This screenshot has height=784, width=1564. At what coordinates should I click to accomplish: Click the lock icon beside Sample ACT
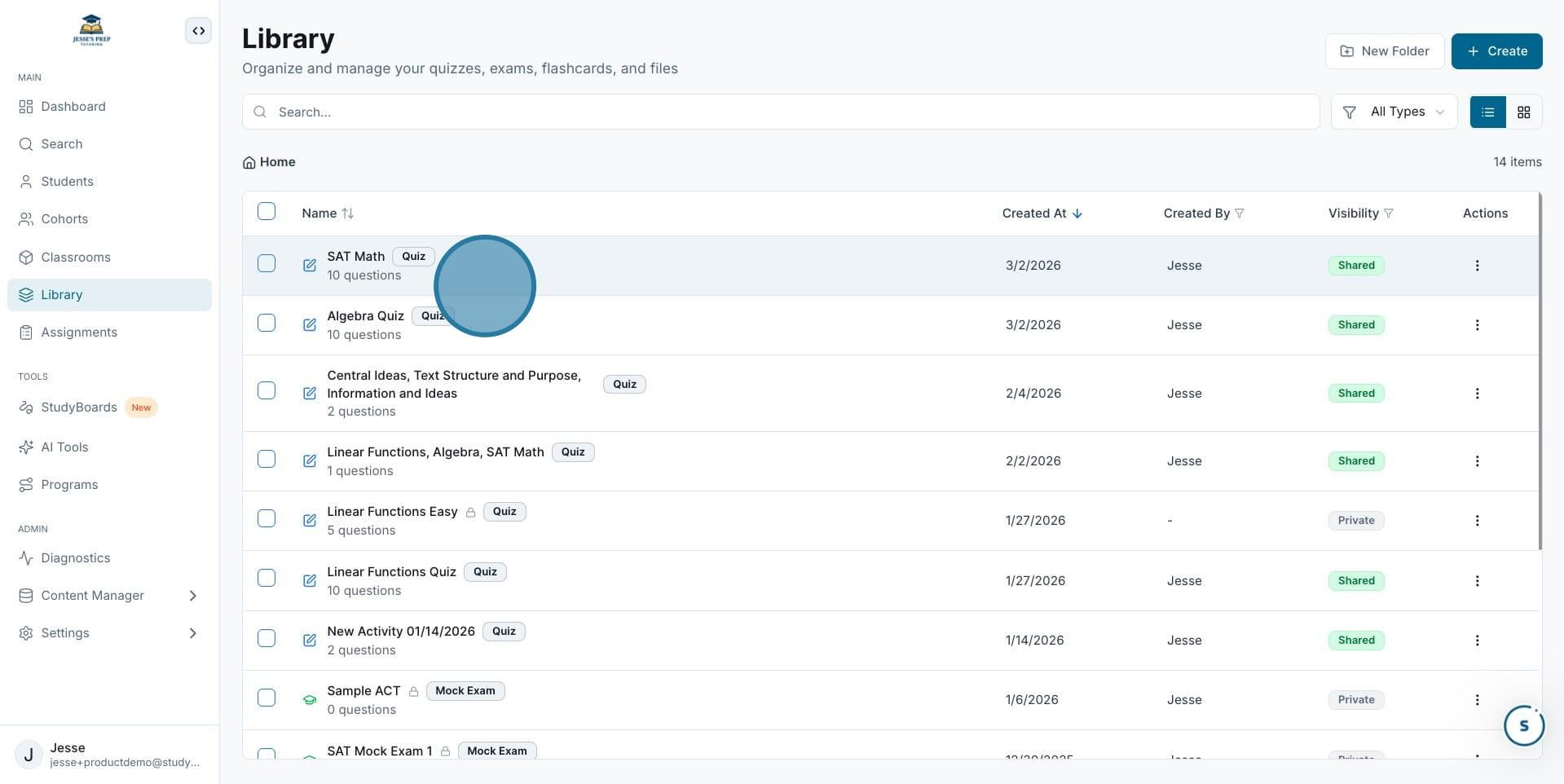413,692
